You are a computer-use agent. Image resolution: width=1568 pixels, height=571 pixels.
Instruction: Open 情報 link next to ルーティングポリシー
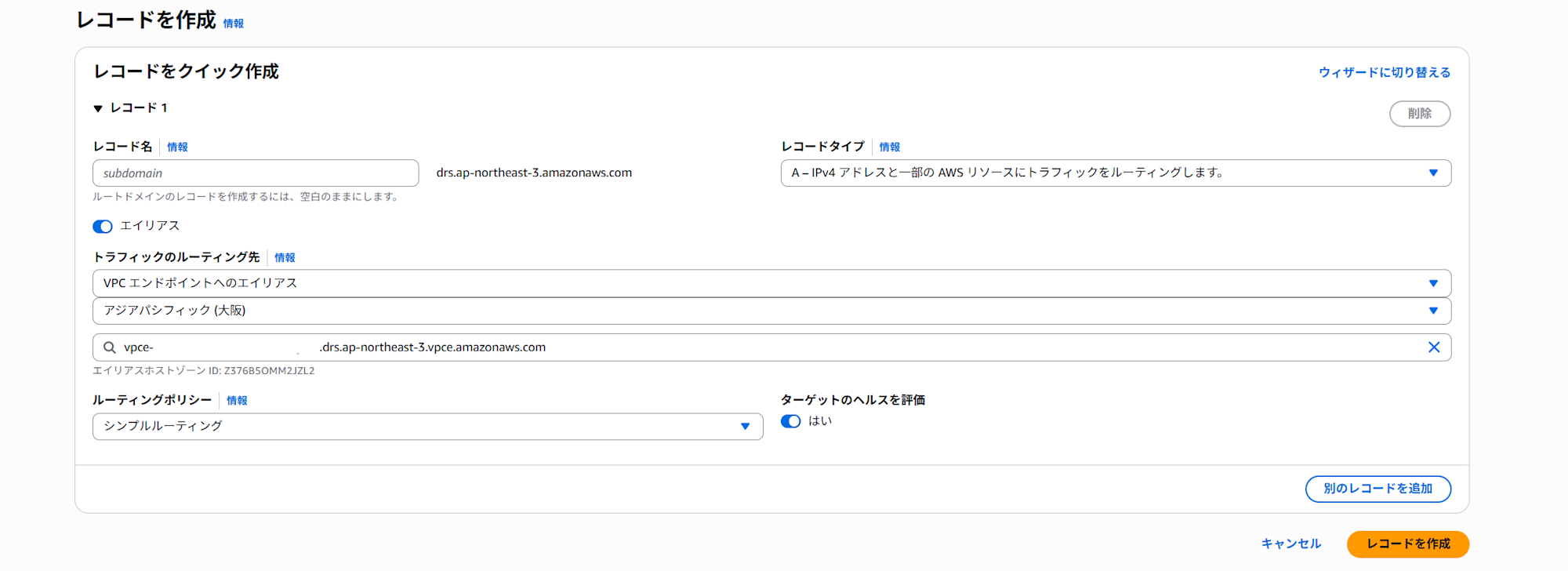click(x=237, y=401)
